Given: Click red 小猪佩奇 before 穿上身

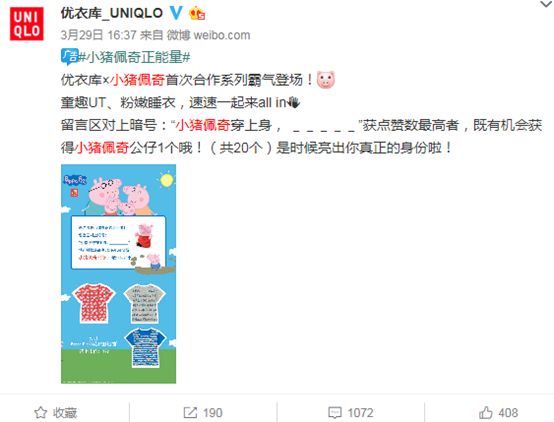Looking at the screenshot, I should pyautogui.click(x=203, y=125).
